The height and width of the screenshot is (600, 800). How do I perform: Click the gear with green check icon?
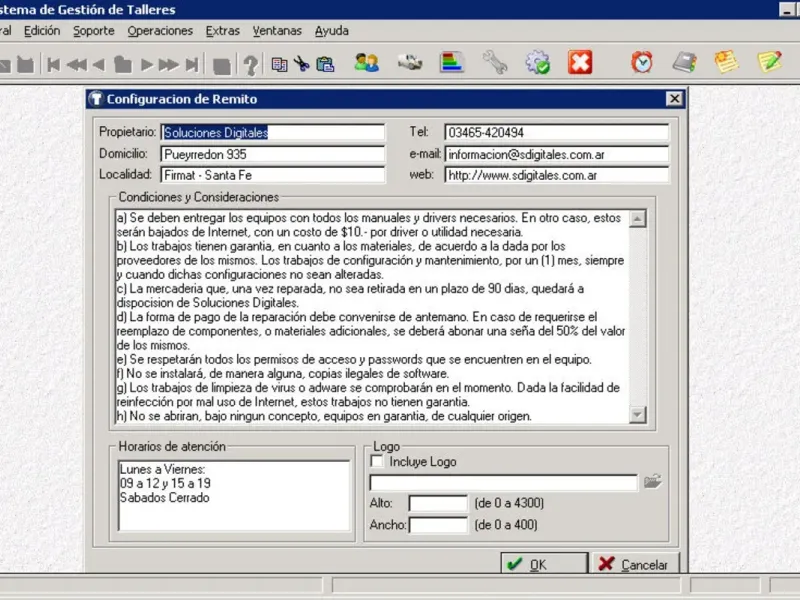(x=538, y=62)
